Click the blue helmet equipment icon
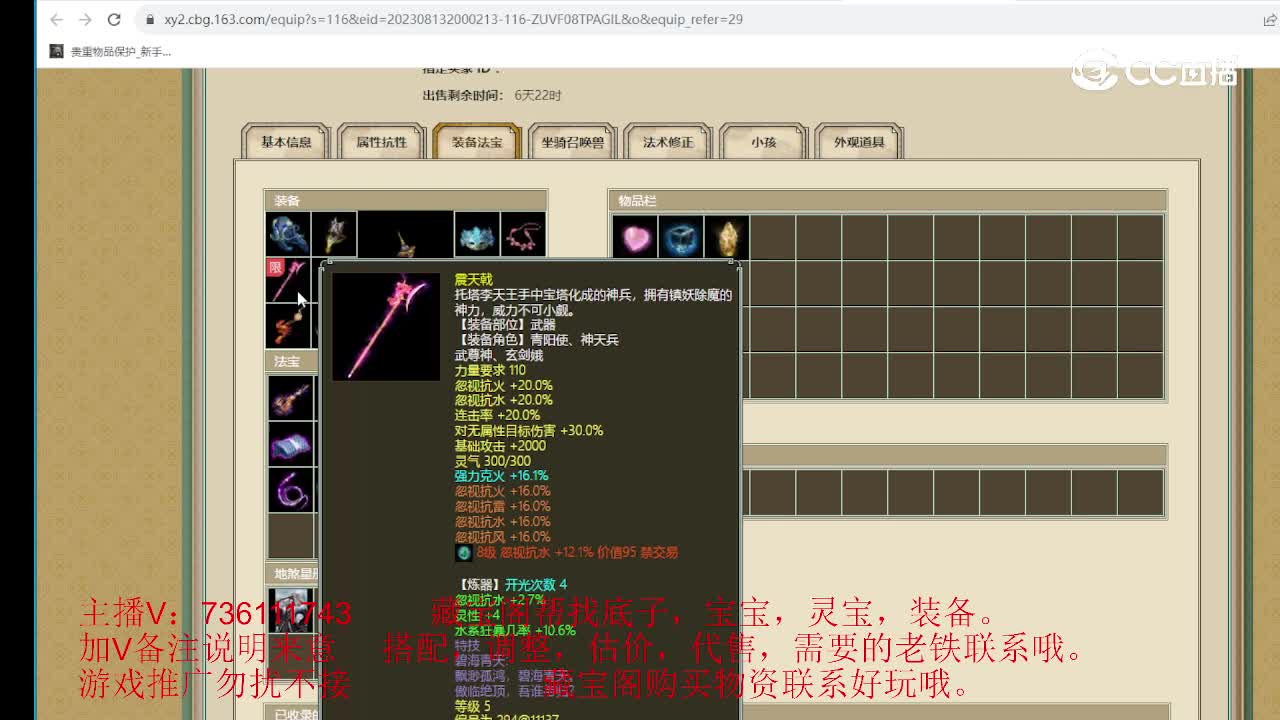This screenshot has height=720, width=1280. coord(288,234)
